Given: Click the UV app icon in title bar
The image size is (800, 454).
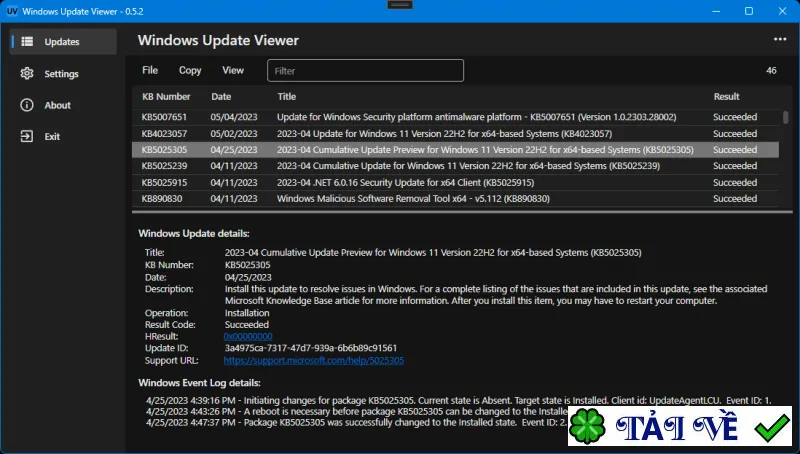Looking at the screenshot, I should point(12,11).
